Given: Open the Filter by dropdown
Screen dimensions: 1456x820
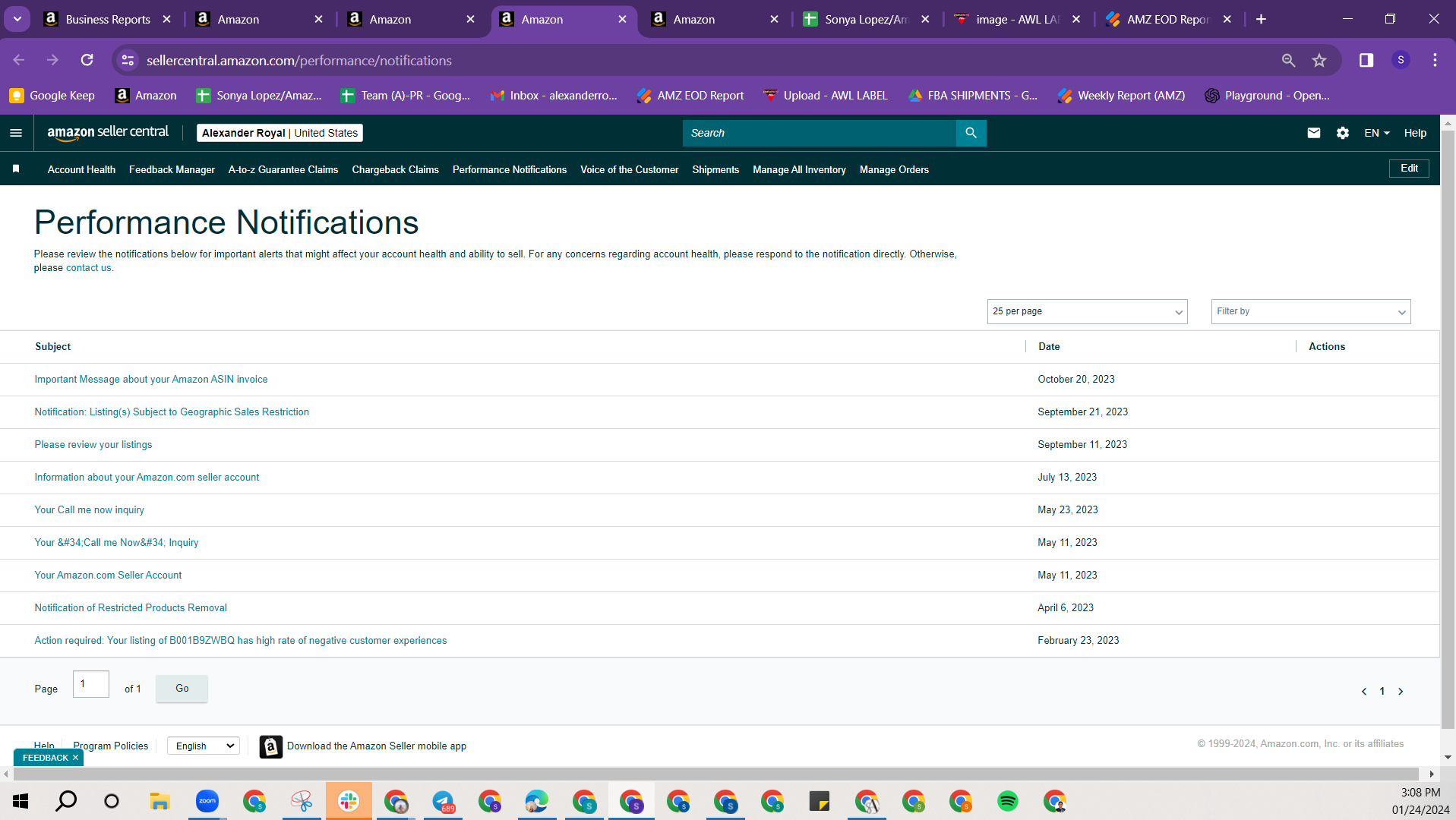Looking at the screenshot, I should click(x=1311, y=311).
